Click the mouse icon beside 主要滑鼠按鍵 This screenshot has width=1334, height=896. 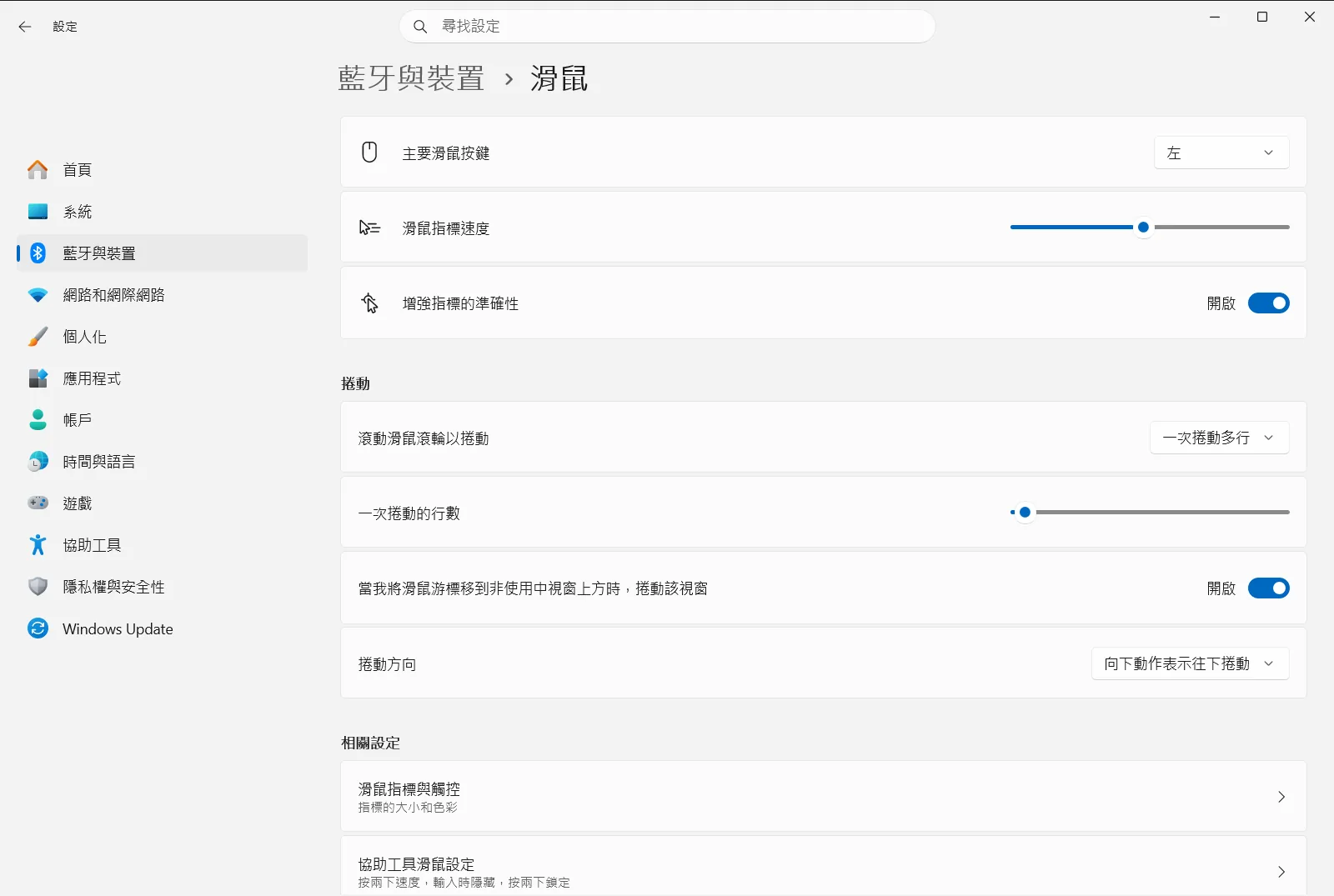pyautogui.click(x=369, y=153)
